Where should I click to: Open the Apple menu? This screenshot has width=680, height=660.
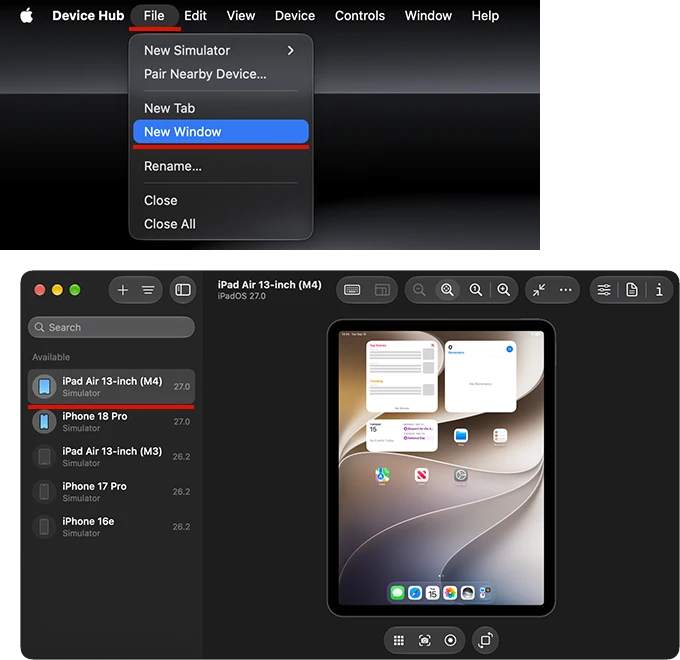[26, 16]
